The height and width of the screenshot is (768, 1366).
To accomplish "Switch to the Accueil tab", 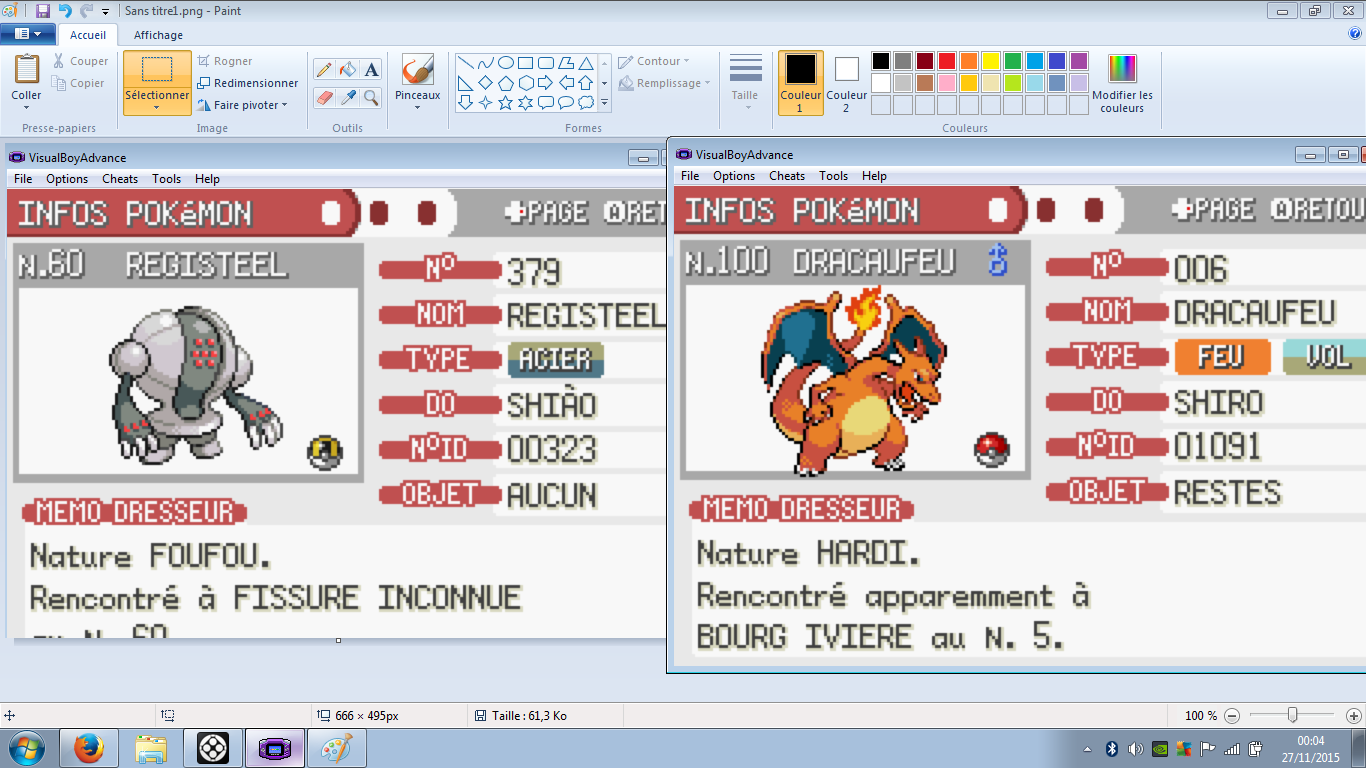I will 88,35.
